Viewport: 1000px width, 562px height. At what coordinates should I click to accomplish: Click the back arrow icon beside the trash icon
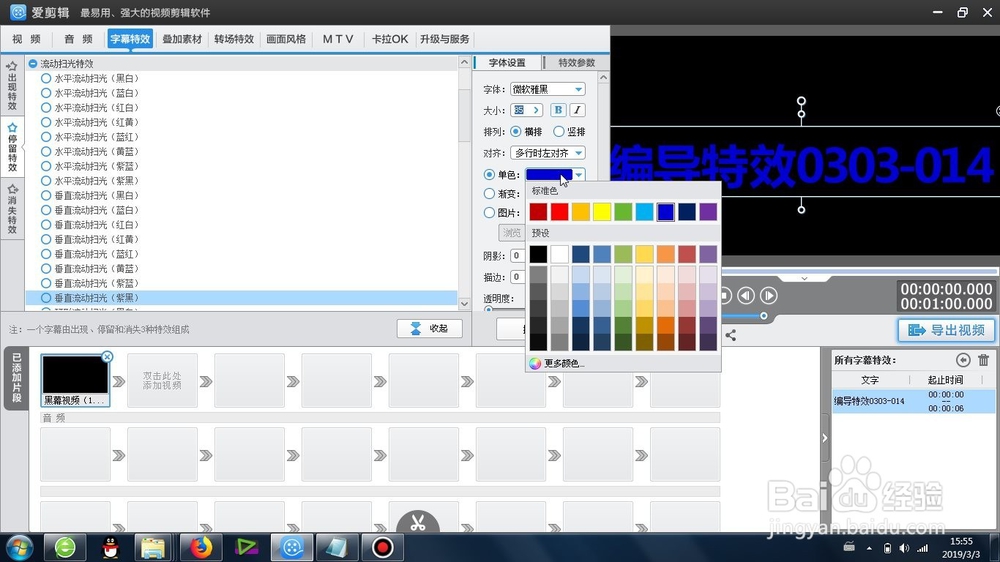(x=963, y=360)
